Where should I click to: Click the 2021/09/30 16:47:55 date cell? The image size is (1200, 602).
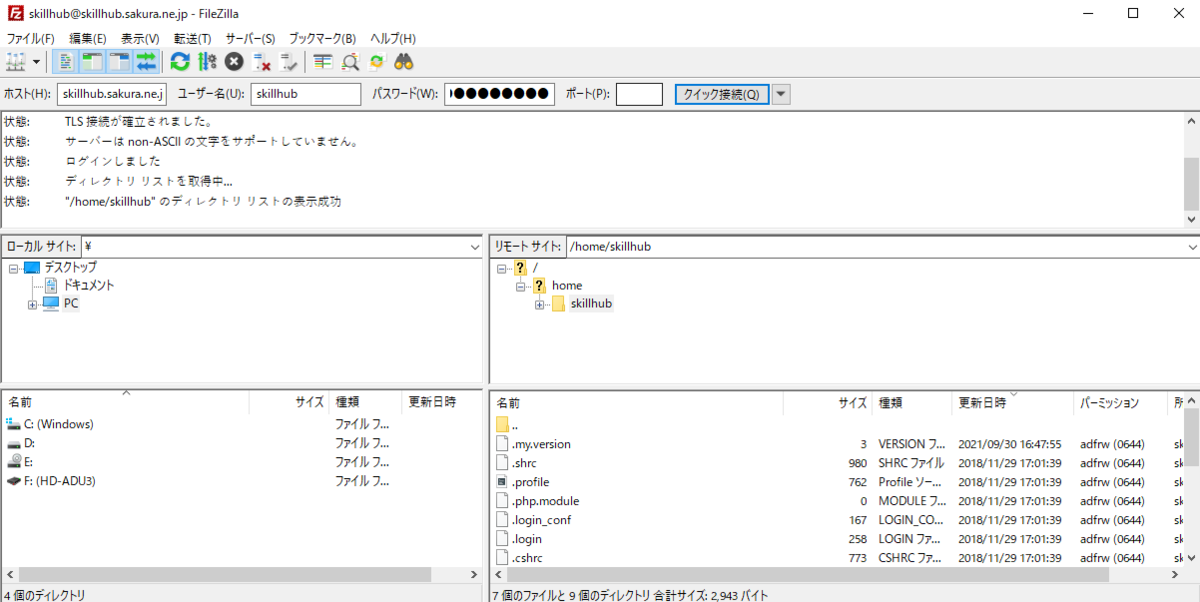1010,444
